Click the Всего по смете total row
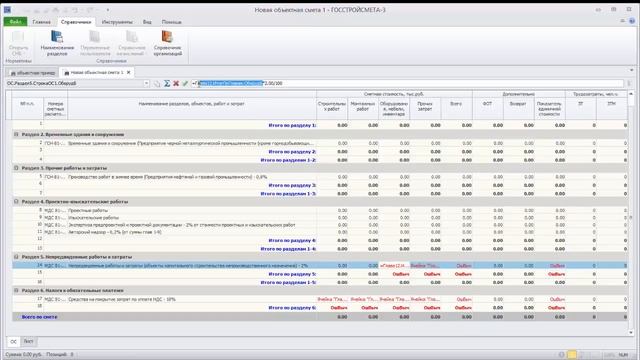Viewport: 640px width, 360px height. pyautogui.click(x=320, y=317)
